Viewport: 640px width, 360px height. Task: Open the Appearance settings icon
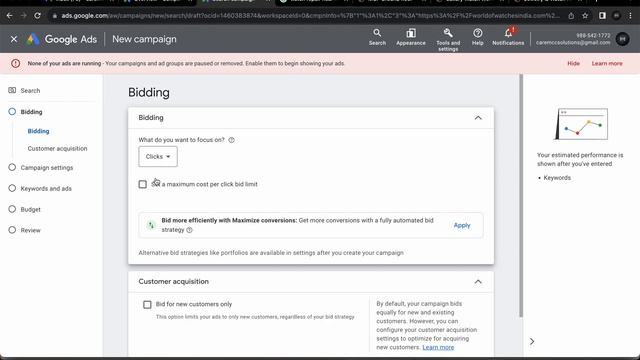411,37
